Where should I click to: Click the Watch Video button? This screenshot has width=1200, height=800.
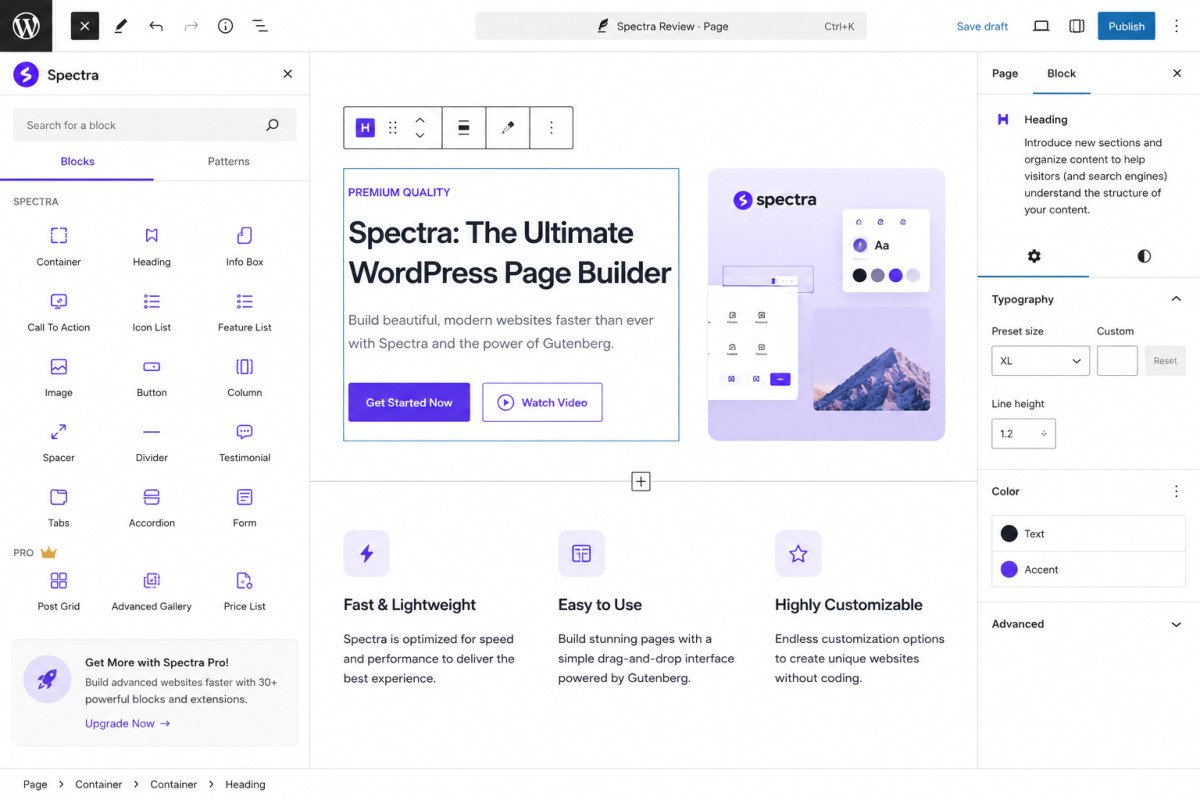click(x=542, y=402)
